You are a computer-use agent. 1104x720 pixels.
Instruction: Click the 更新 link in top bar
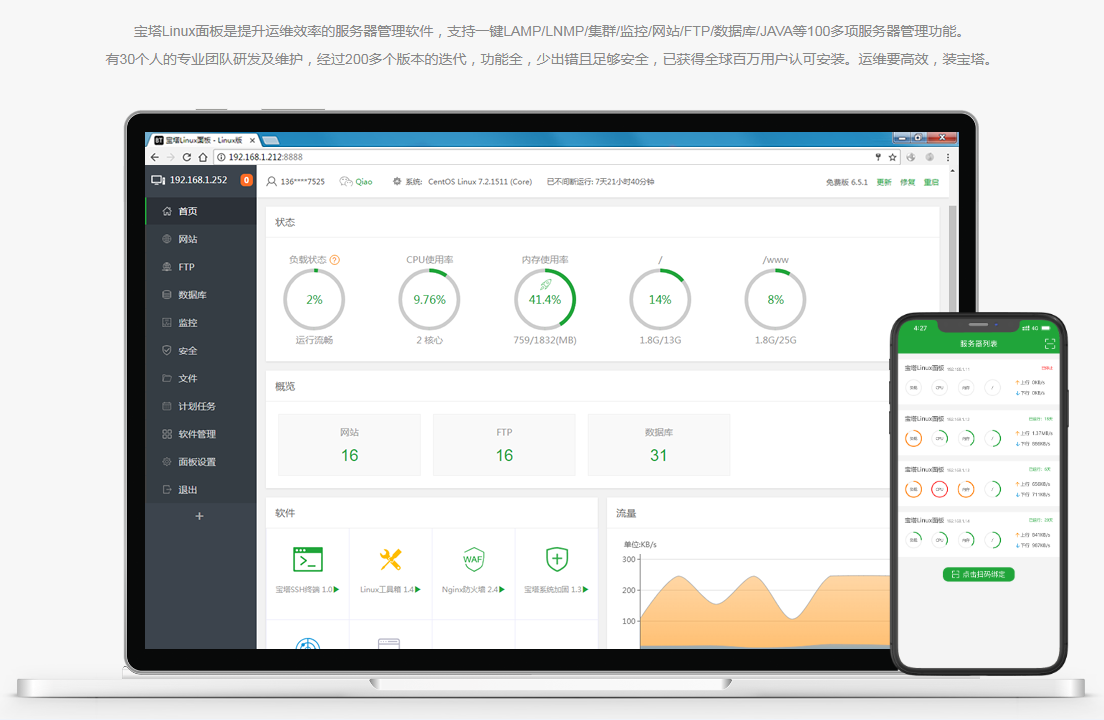pyautogui.click(x=884, y=182)
